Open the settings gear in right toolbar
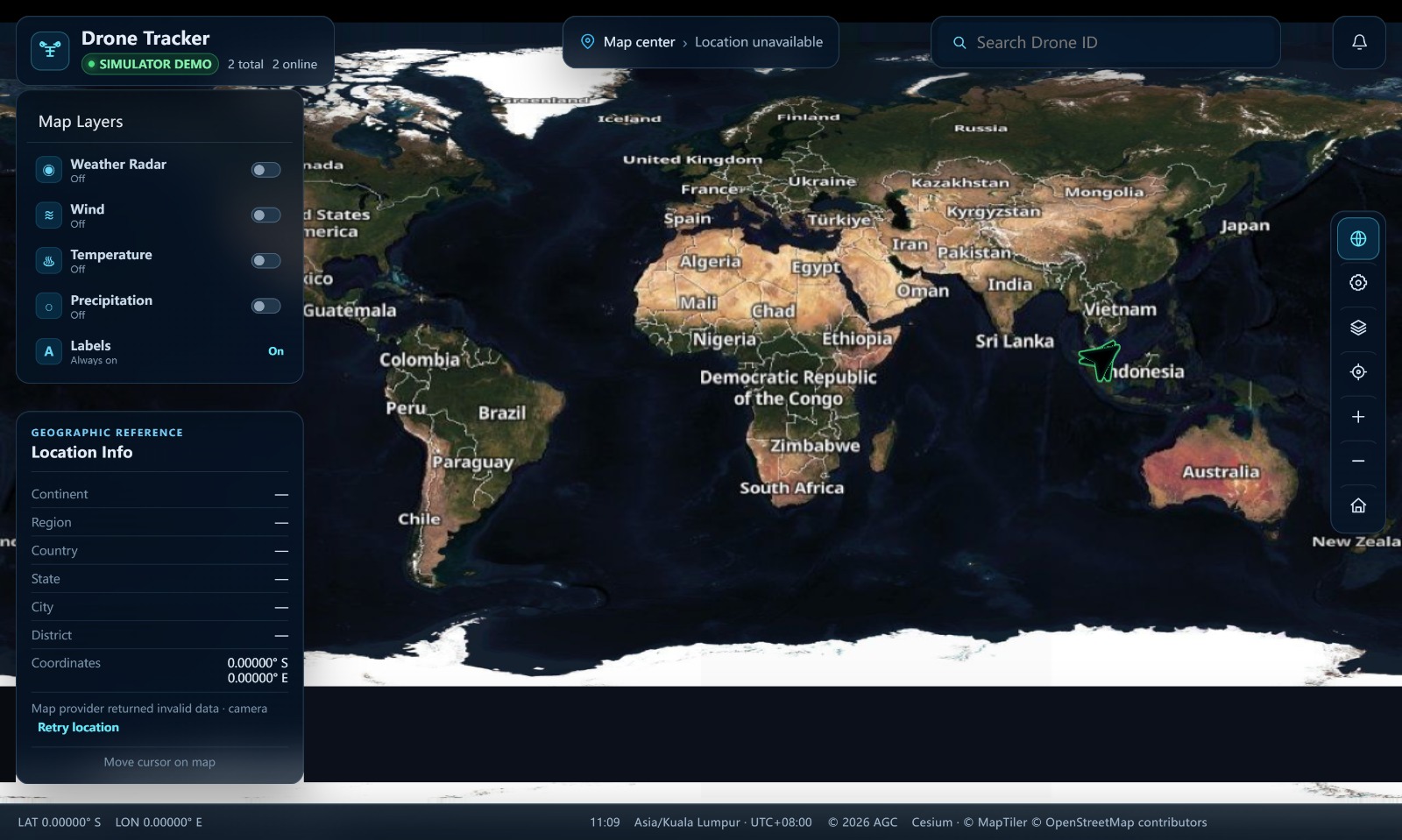Viewport: 1402px width, 840px height. pos(1358,283)
